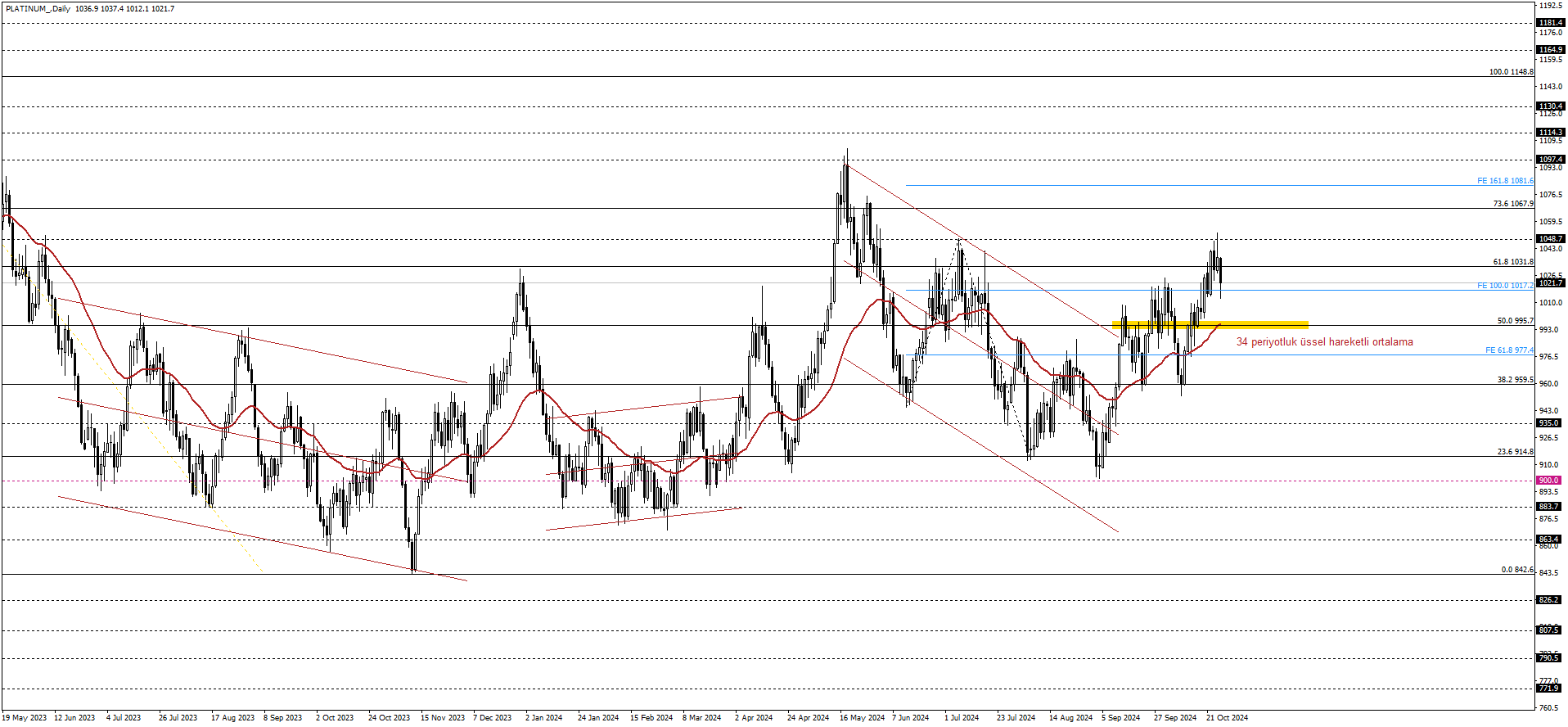Image resolution: width=1568 pixels, height=727 pixels.
Task: Select the yellow highlighted support zone rectangle
Action: tap(1210, 325)
